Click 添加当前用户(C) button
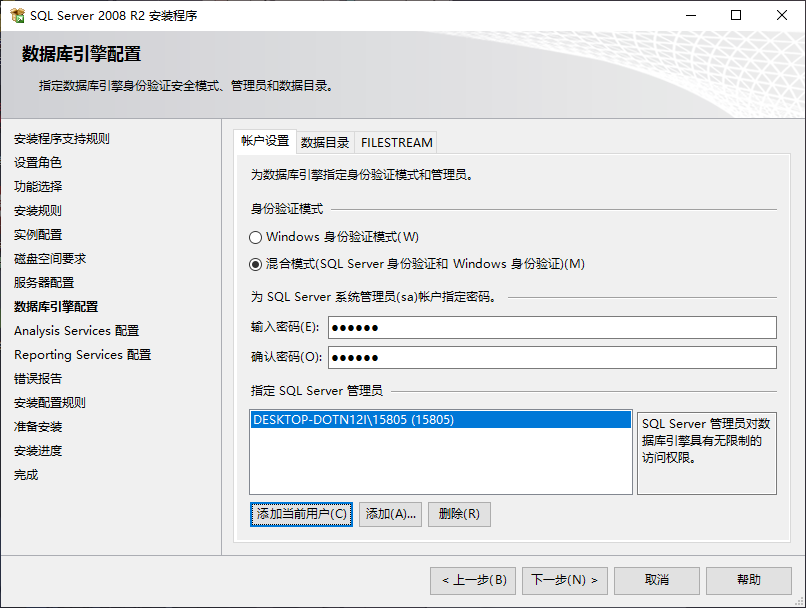The height and width of the screenshot is (608, 806). click(x=301, y=514)
